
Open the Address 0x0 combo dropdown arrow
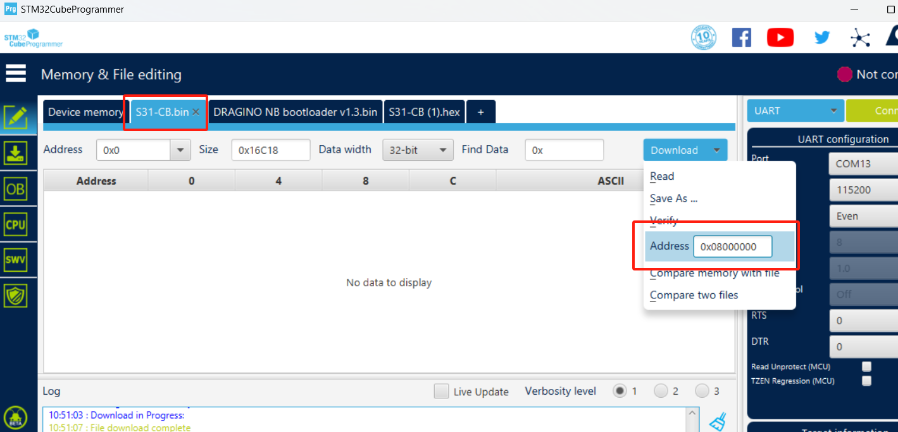(x=180, y=150)
